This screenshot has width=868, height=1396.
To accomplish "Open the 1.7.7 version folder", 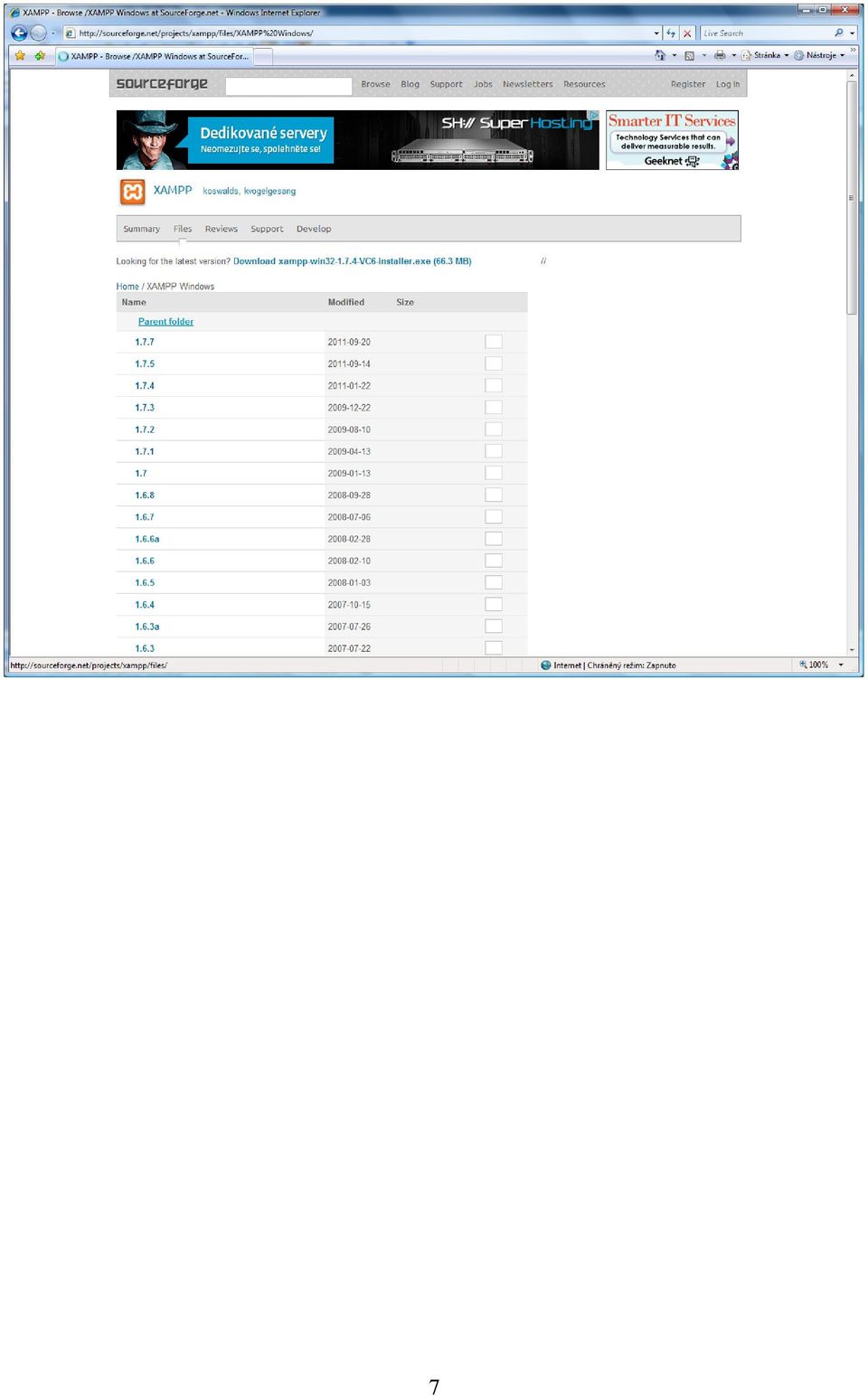I will (x=145, y=342).
